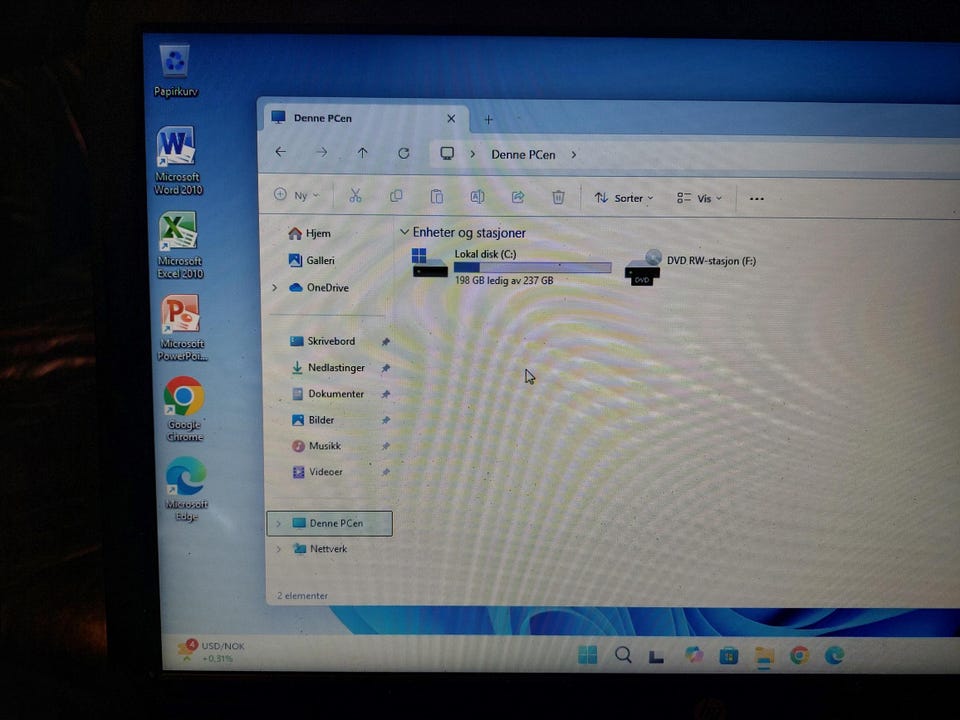The width and height of the screenshot is (960, 720).
Task: Expand Nettverk tree node arrow
Action: 279,549
